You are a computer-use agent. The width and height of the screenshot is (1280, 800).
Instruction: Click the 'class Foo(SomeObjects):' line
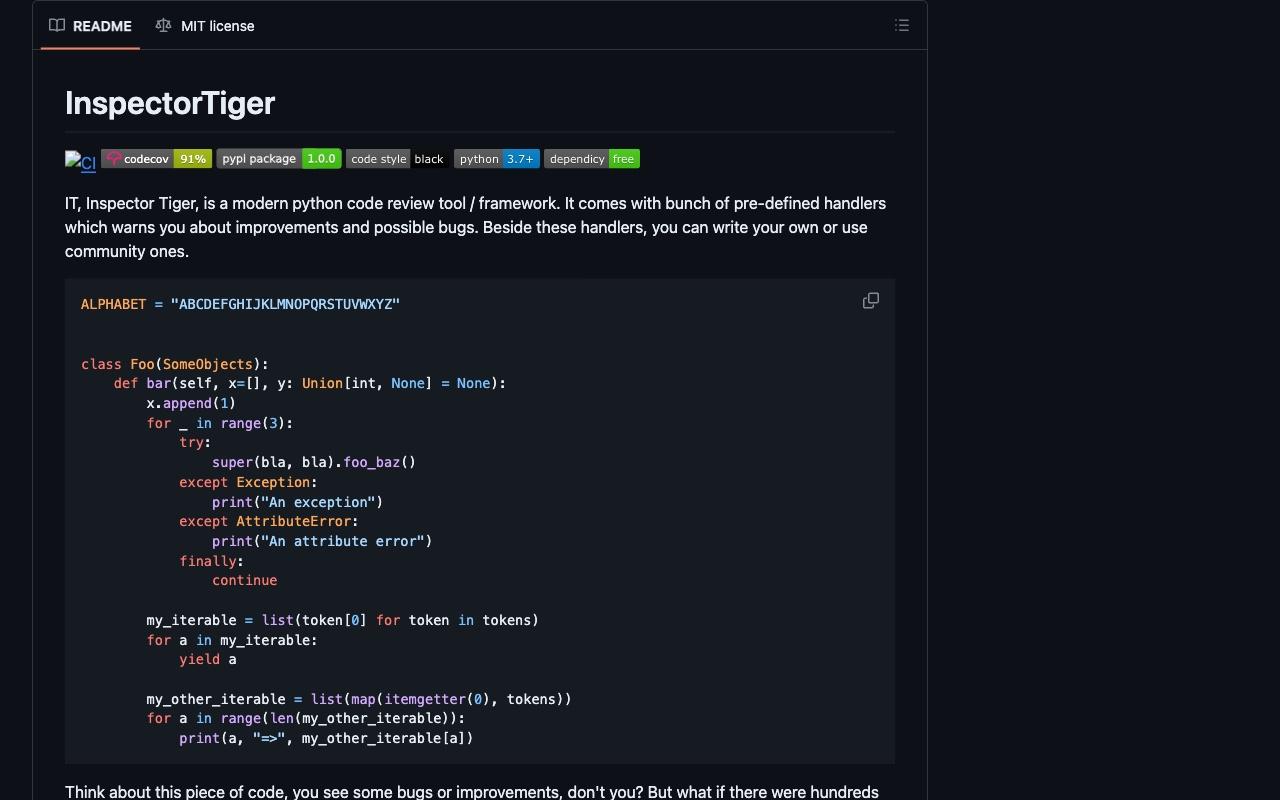tap(175, 364)
